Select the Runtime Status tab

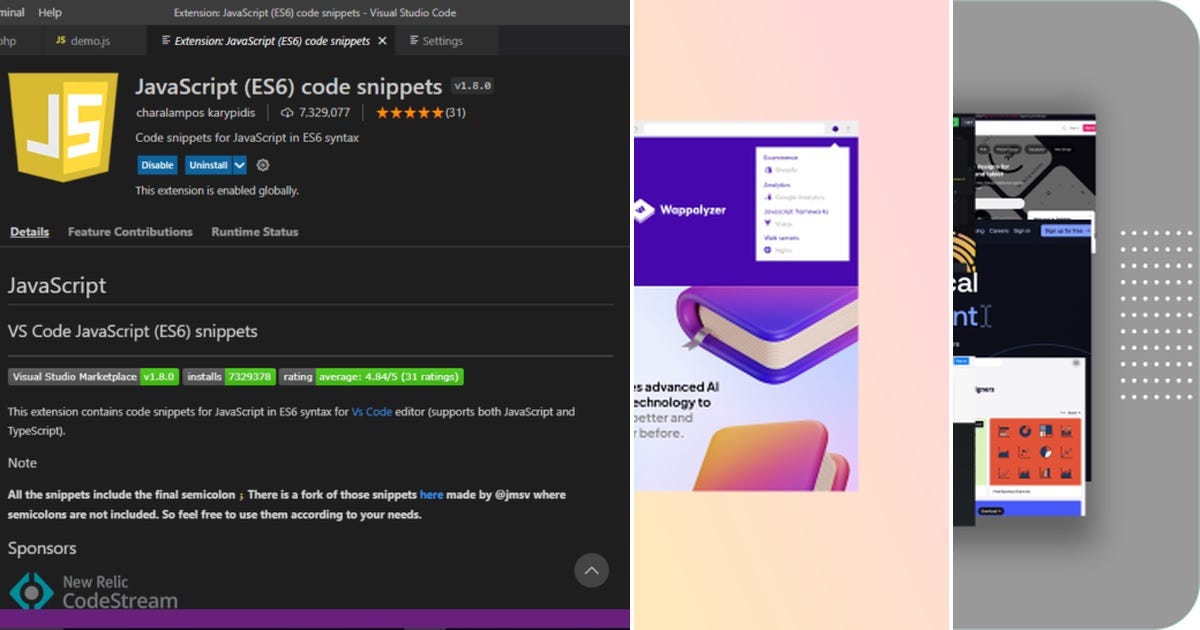point(254,232)
